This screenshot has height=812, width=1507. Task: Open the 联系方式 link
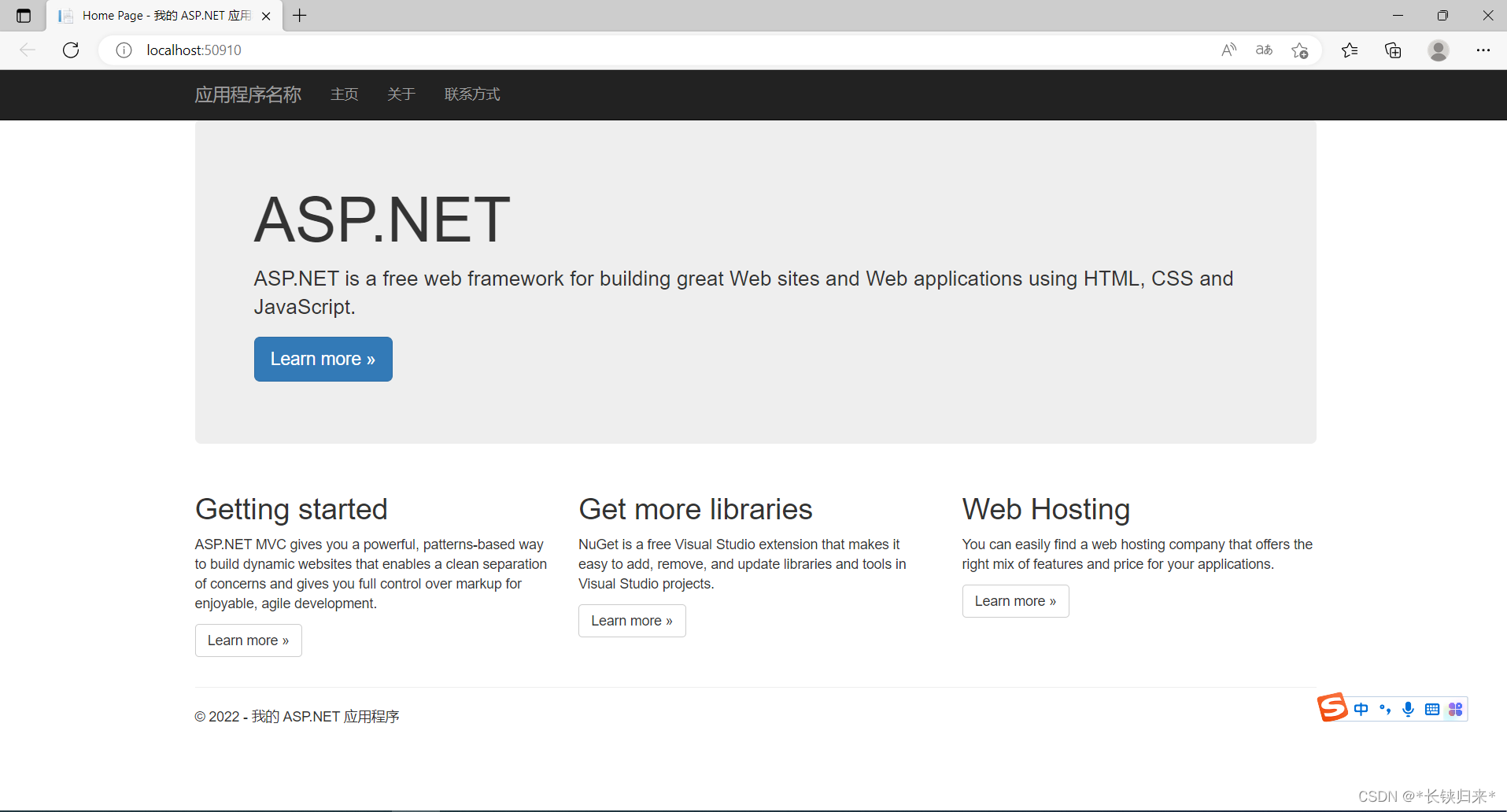tap(471, 94)
